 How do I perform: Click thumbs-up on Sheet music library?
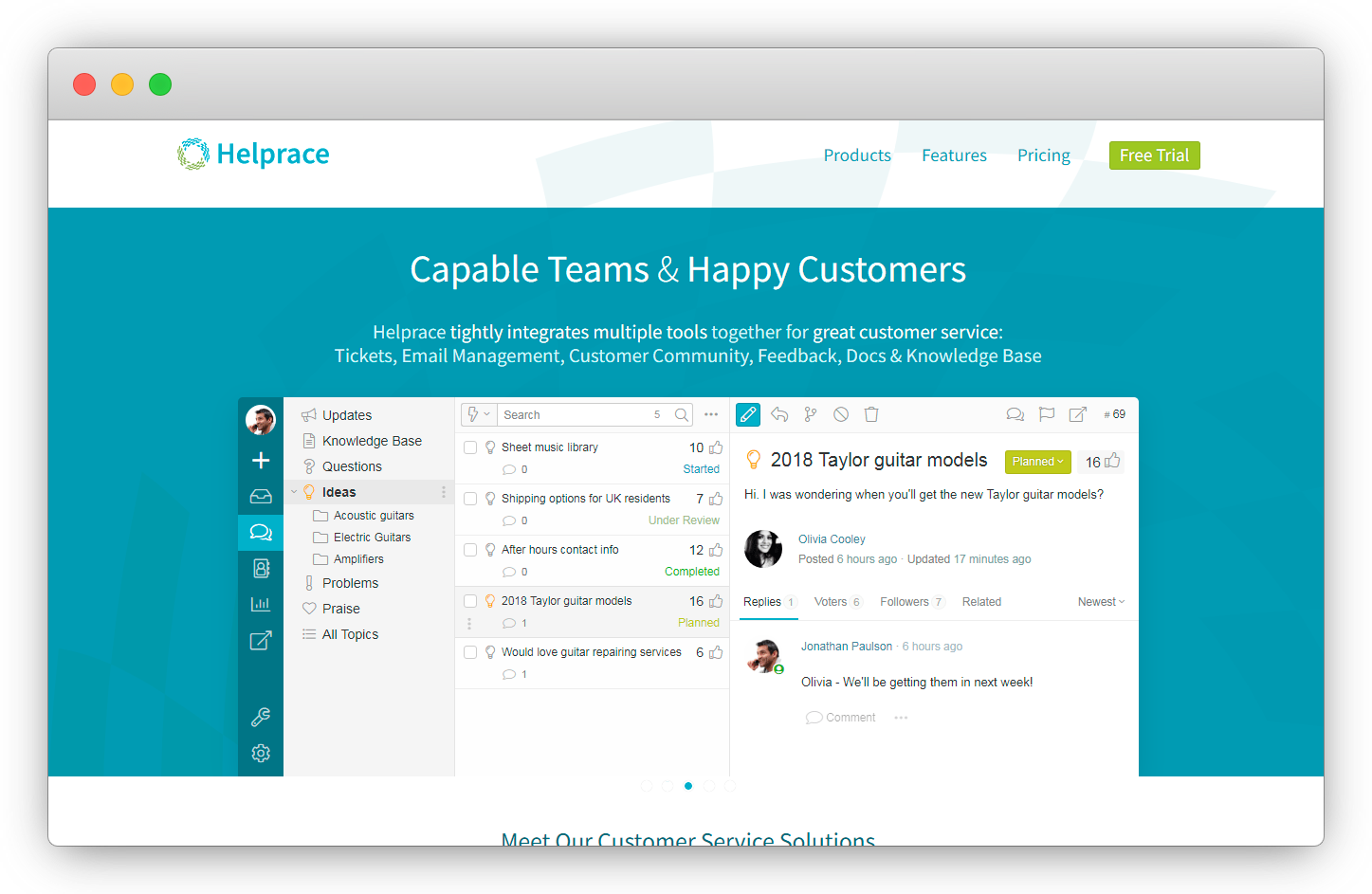(716, 447)
